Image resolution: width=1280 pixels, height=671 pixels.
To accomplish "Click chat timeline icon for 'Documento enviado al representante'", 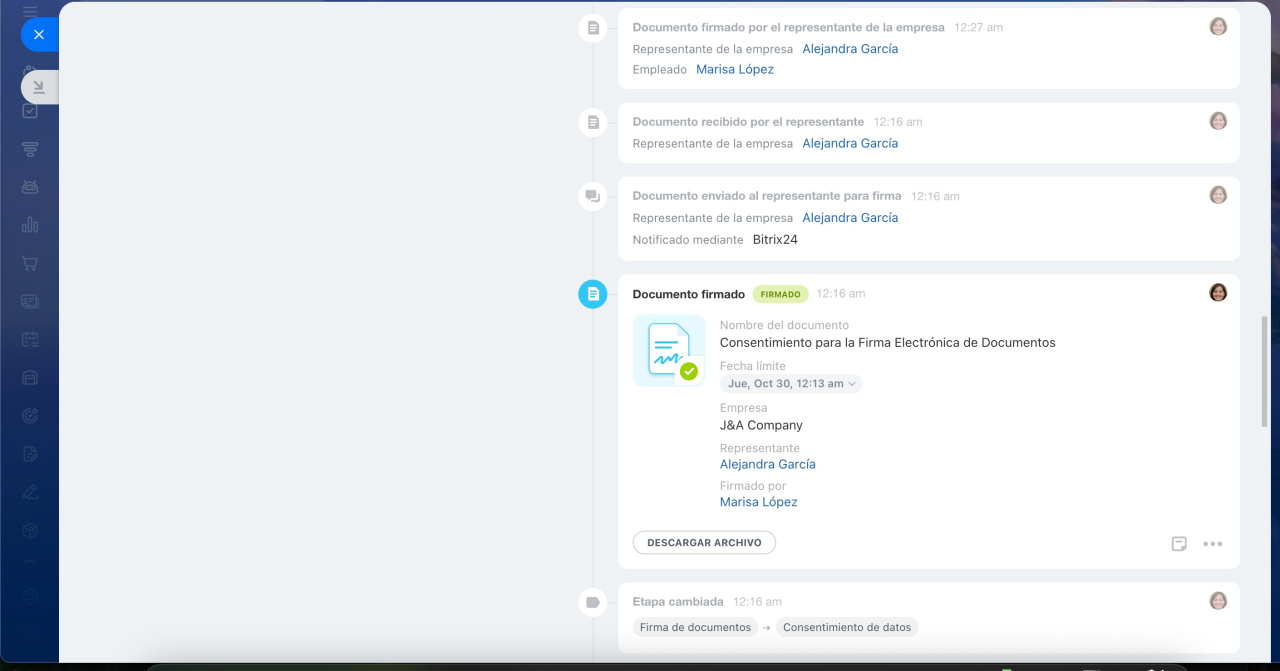I will tap(593, 196).
